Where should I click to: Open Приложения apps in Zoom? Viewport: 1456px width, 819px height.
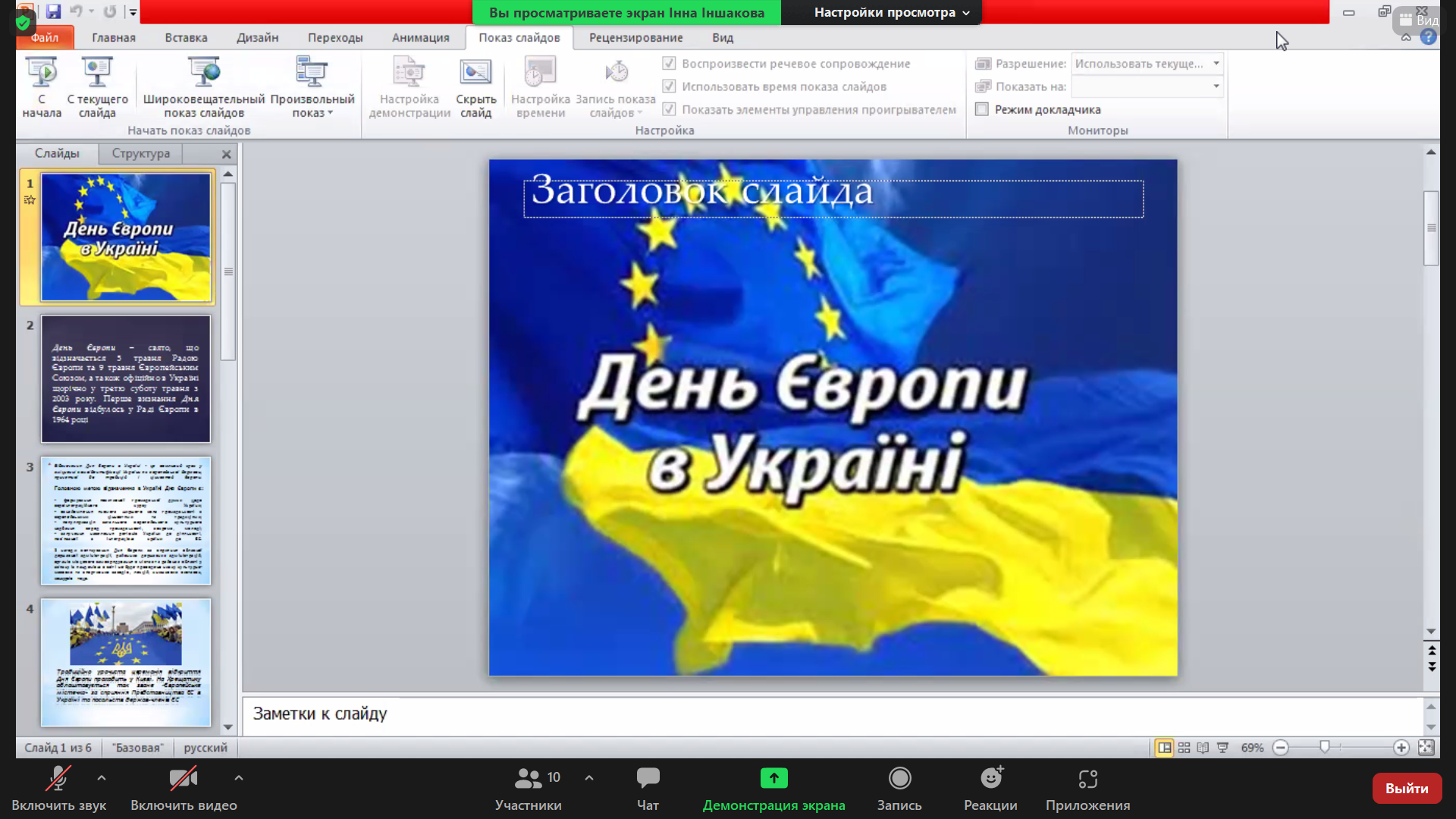(x=1087, y=789)
